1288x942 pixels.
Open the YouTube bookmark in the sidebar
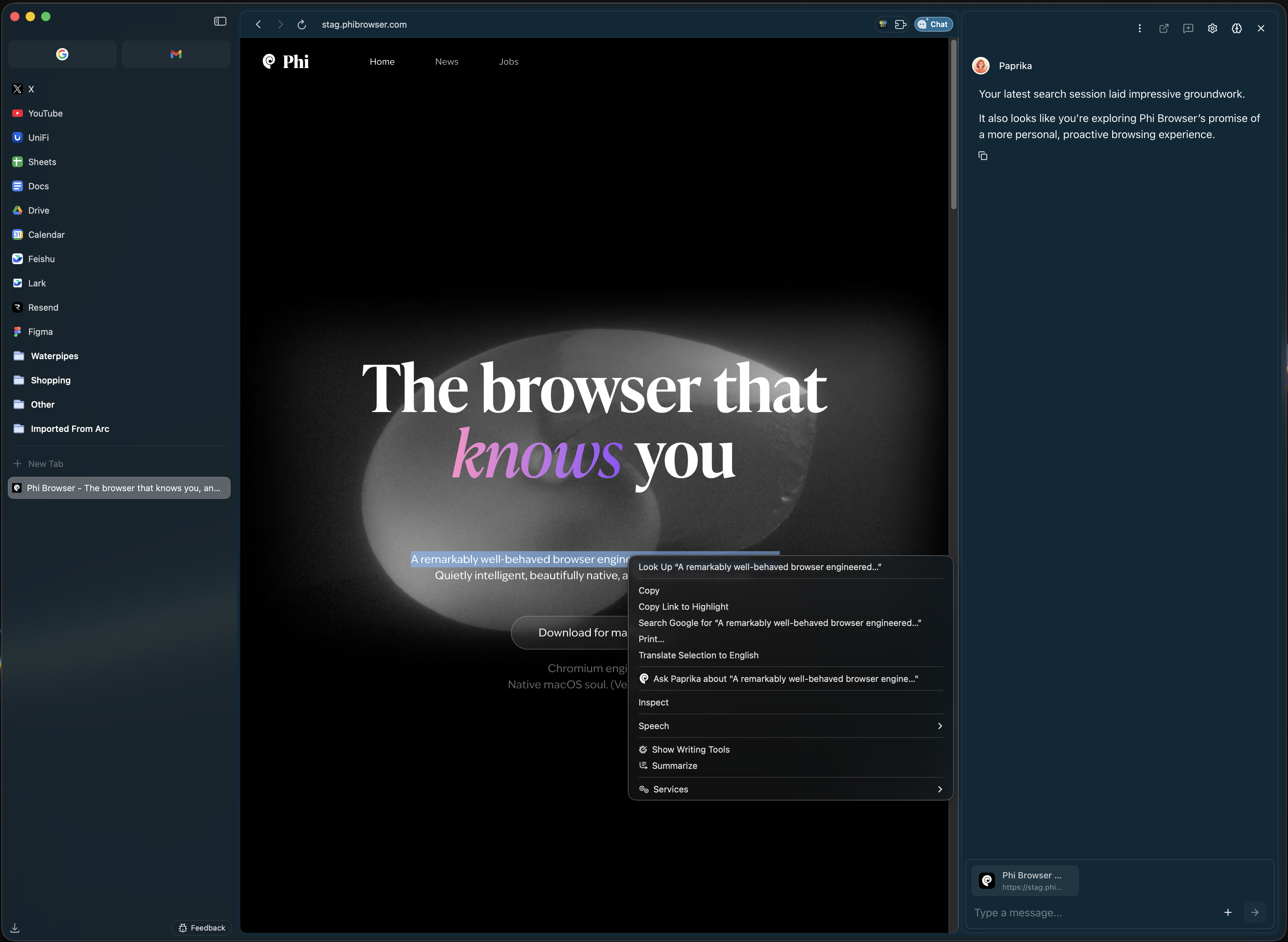pyautogui.click(x=45, y=113)
